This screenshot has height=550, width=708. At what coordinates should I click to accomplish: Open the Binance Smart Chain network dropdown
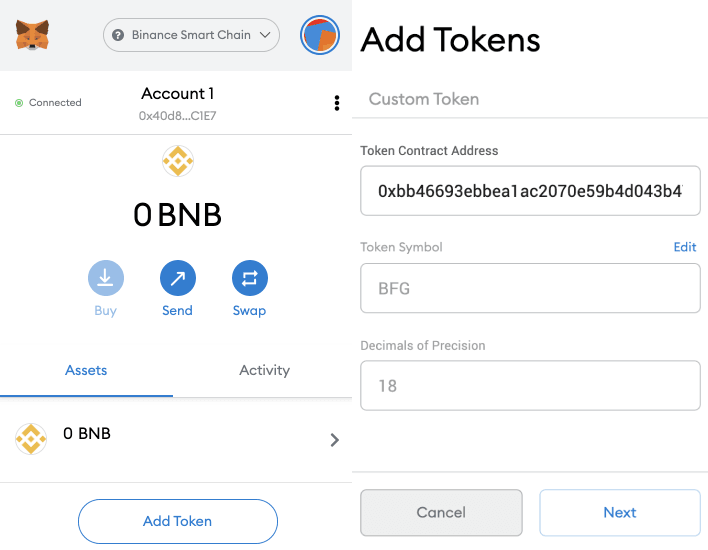[191, 36]
